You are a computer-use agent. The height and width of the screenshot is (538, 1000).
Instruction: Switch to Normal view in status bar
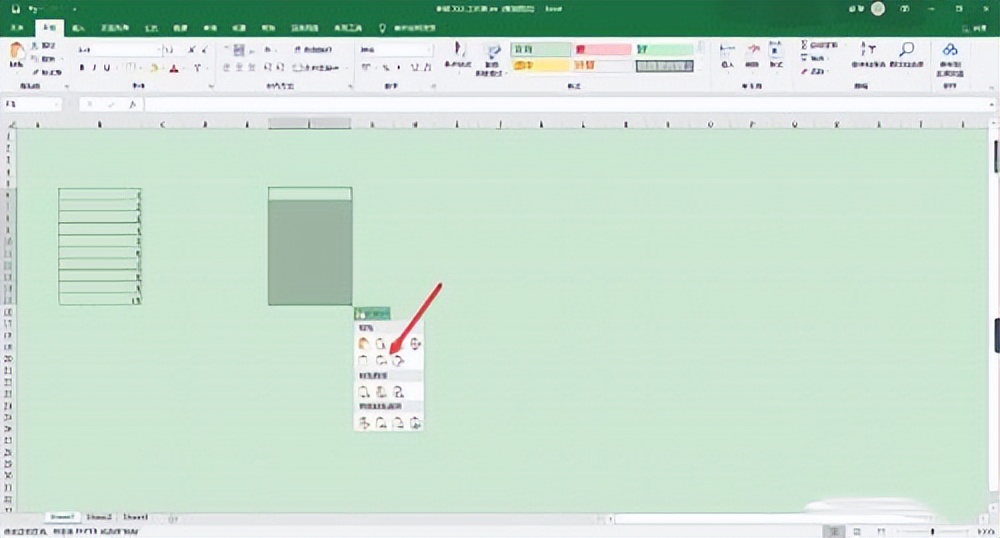tap(834, 531)
